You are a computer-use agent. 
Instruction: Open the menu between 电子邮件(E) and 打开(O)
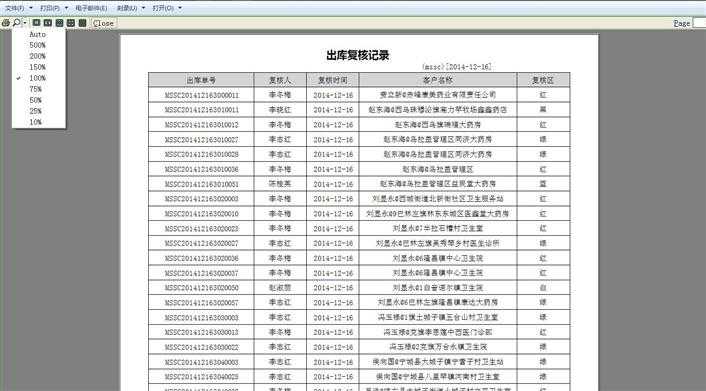127,8
